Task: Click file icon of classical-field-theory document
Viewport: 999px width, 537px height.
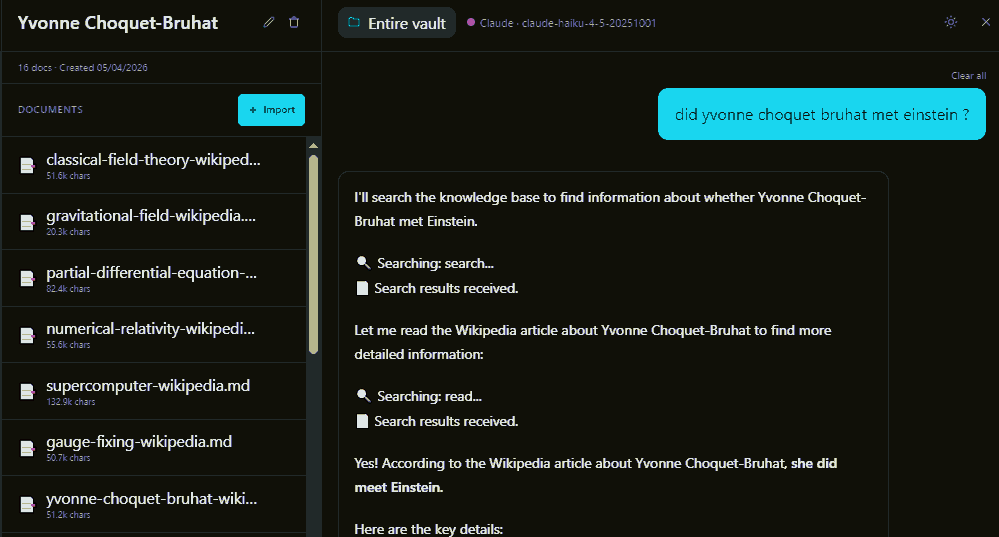Action: pyautogui.click(x=27, y=166)
